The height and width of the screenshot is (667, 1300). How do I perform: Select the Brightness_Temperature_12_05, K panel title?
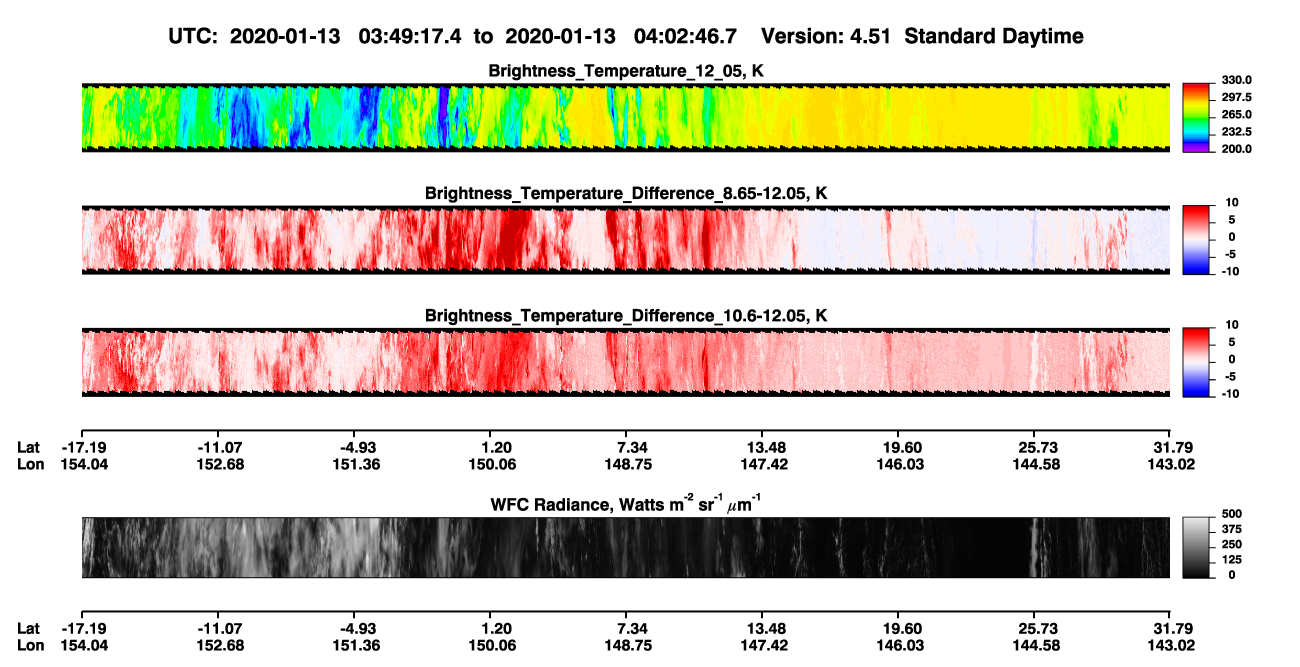click(626, 71)
